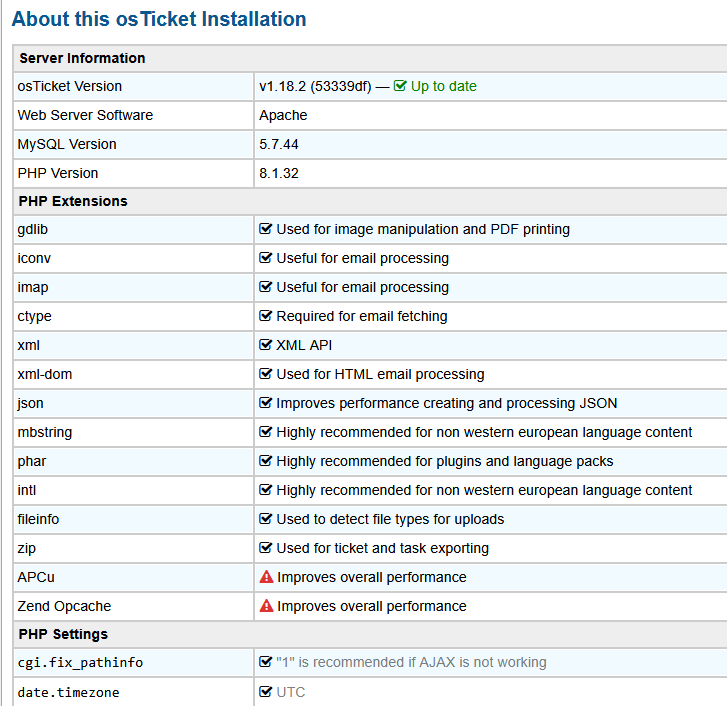Select the mbstring extension name
The height and width of the screenshot is (706, 727).
(x=45, y=432)
